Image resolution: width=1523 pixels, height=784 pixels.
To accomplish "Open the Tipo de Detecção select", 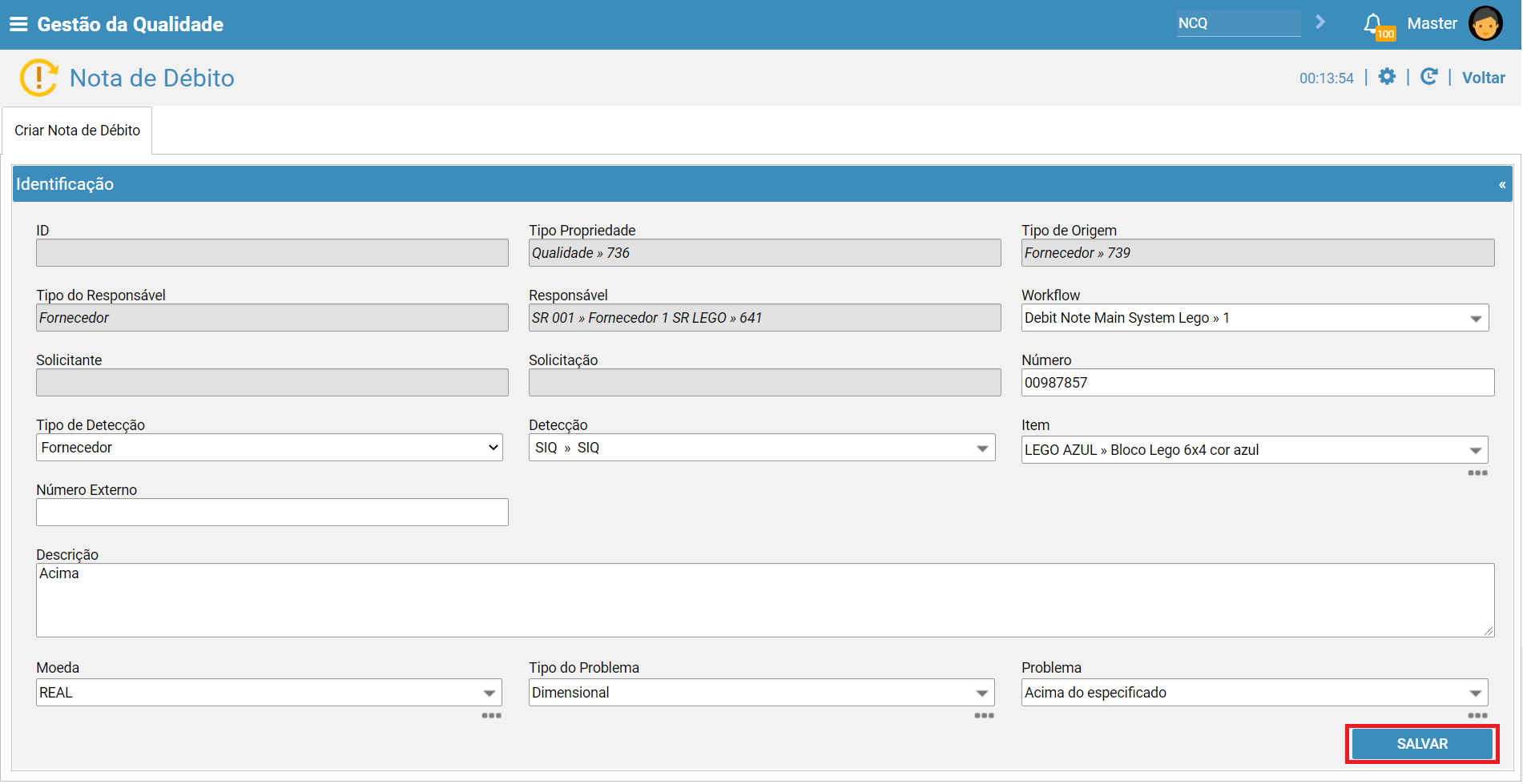I will tap(269, 448).
